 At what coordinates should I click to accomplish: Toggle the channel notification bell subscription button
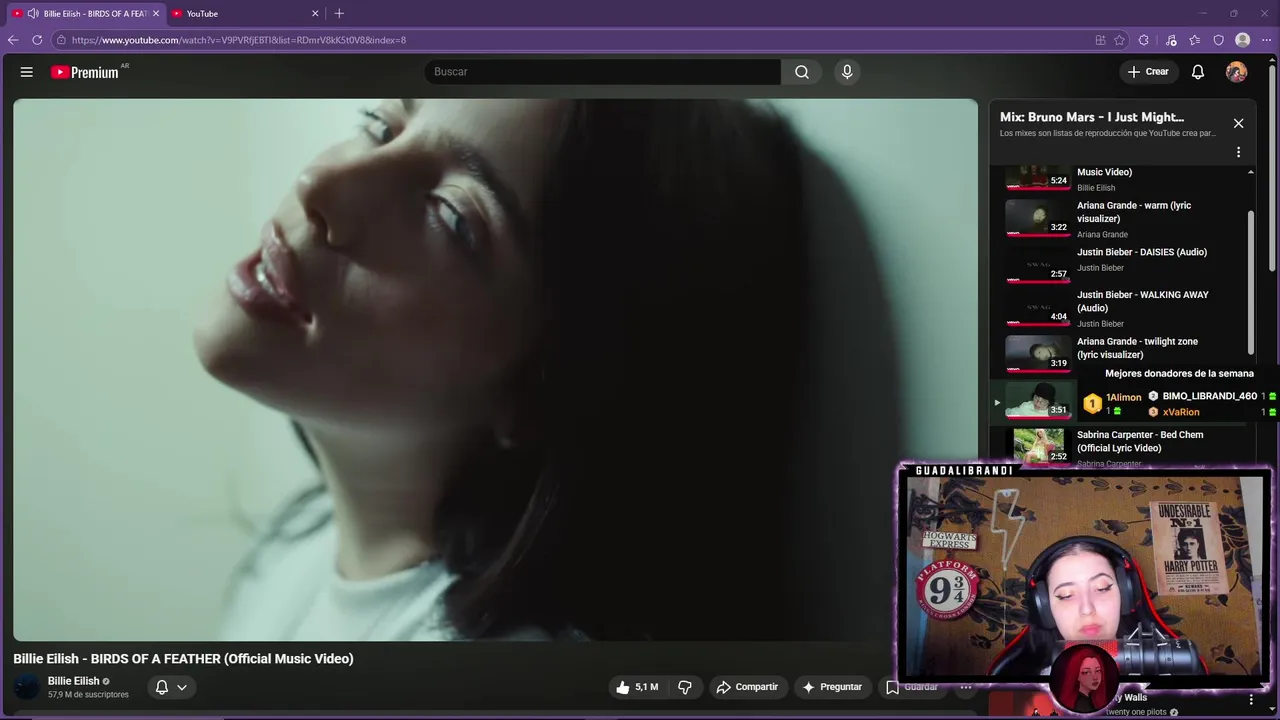pyautogui.click(x=171, y=687)
